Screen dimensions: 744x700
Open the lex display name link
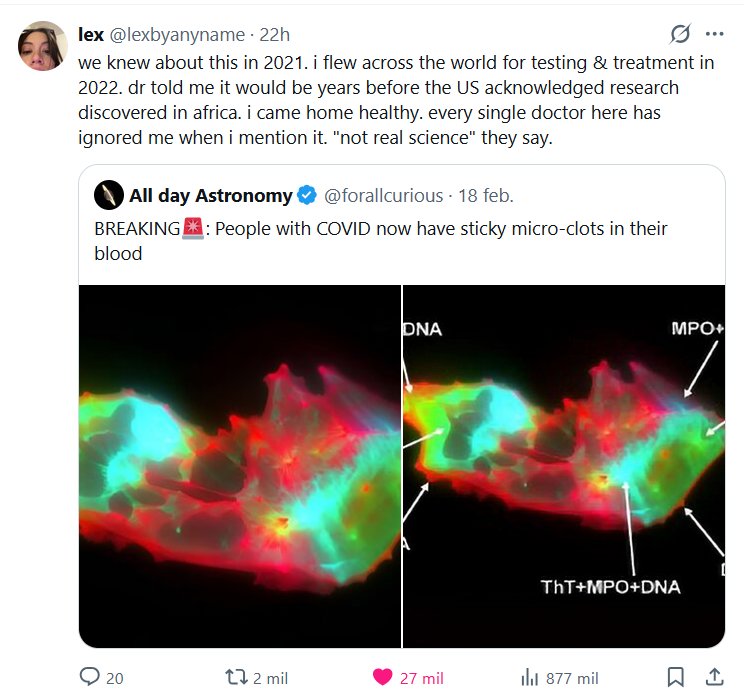(90, 34)
